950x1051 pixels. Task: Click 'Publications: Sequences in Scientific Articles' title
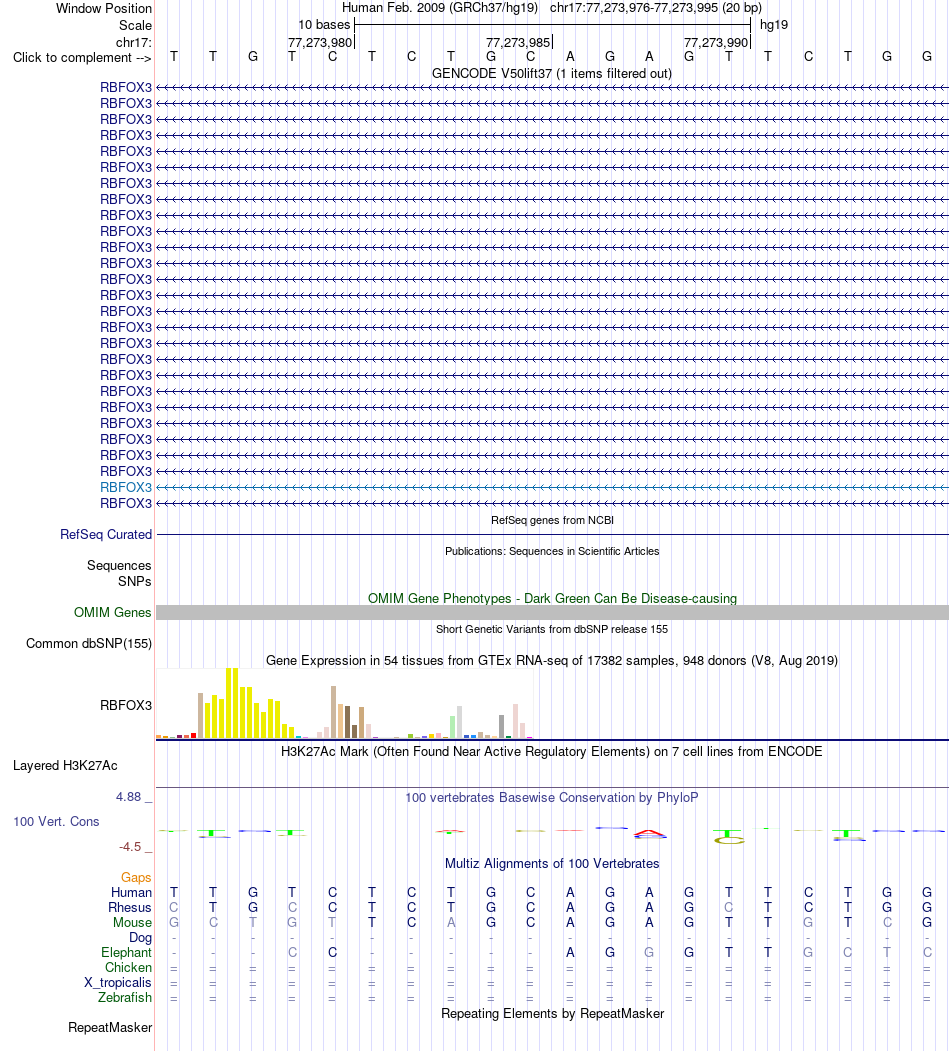[x=552, y=551]
